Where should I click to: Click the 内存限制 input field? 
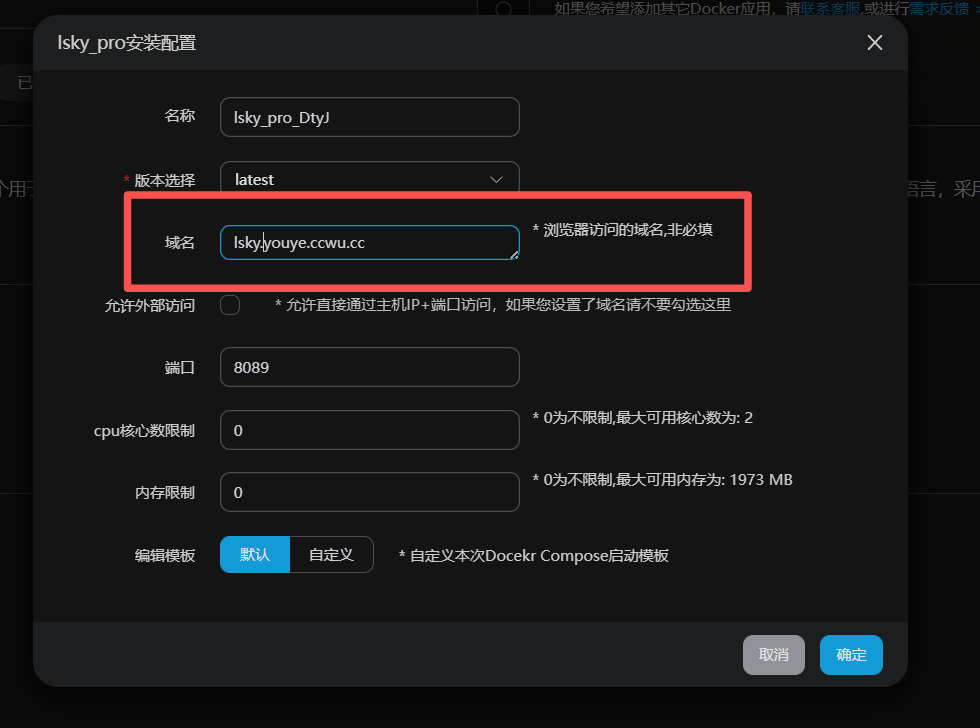[x=369, y=492]
